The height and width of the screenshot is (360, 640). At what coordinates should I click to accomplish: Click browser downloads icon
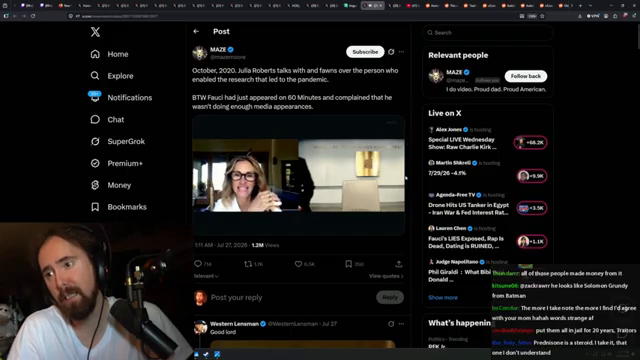pos(580,16)
